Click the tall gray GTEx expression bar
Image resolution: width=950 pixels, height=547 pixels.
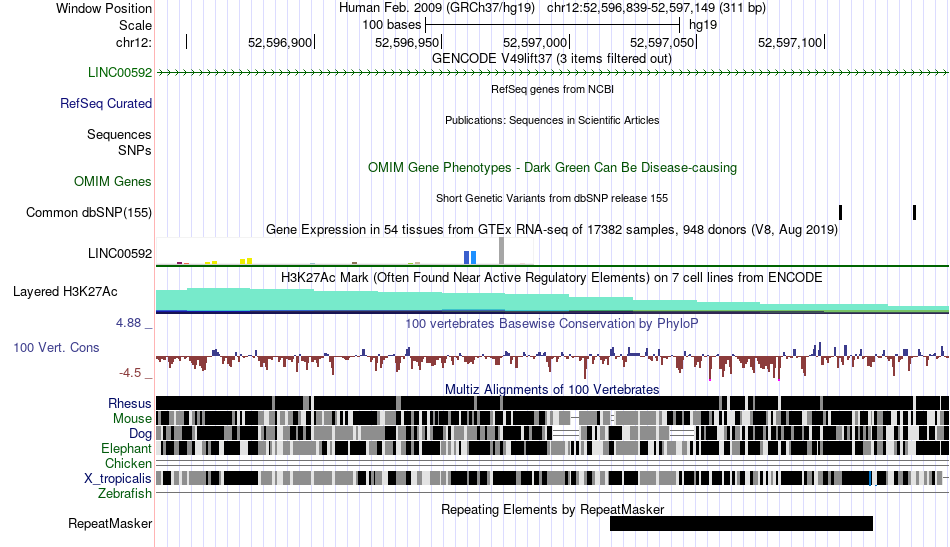point(501,251)
